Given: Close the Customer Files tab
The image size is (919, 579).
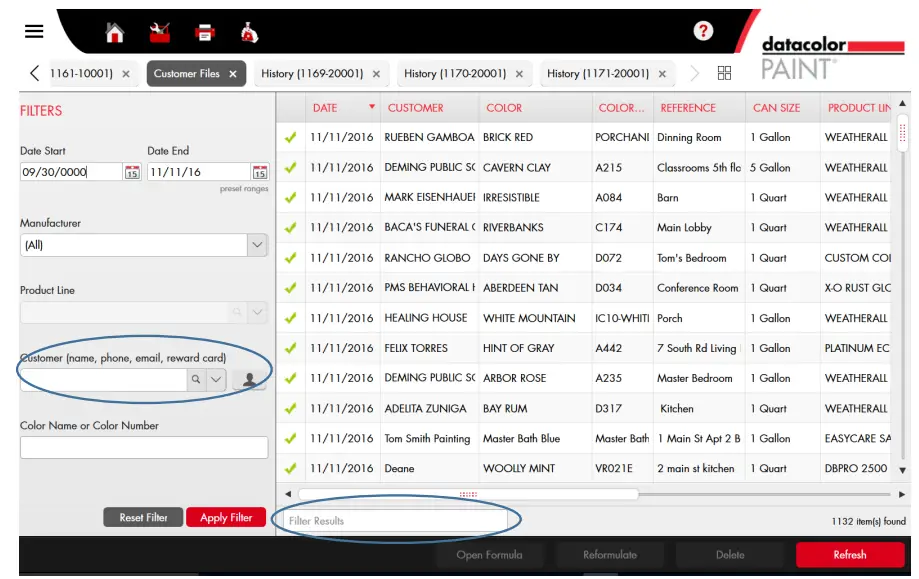Looking at the screenshot, I should [x=233, y=74].
